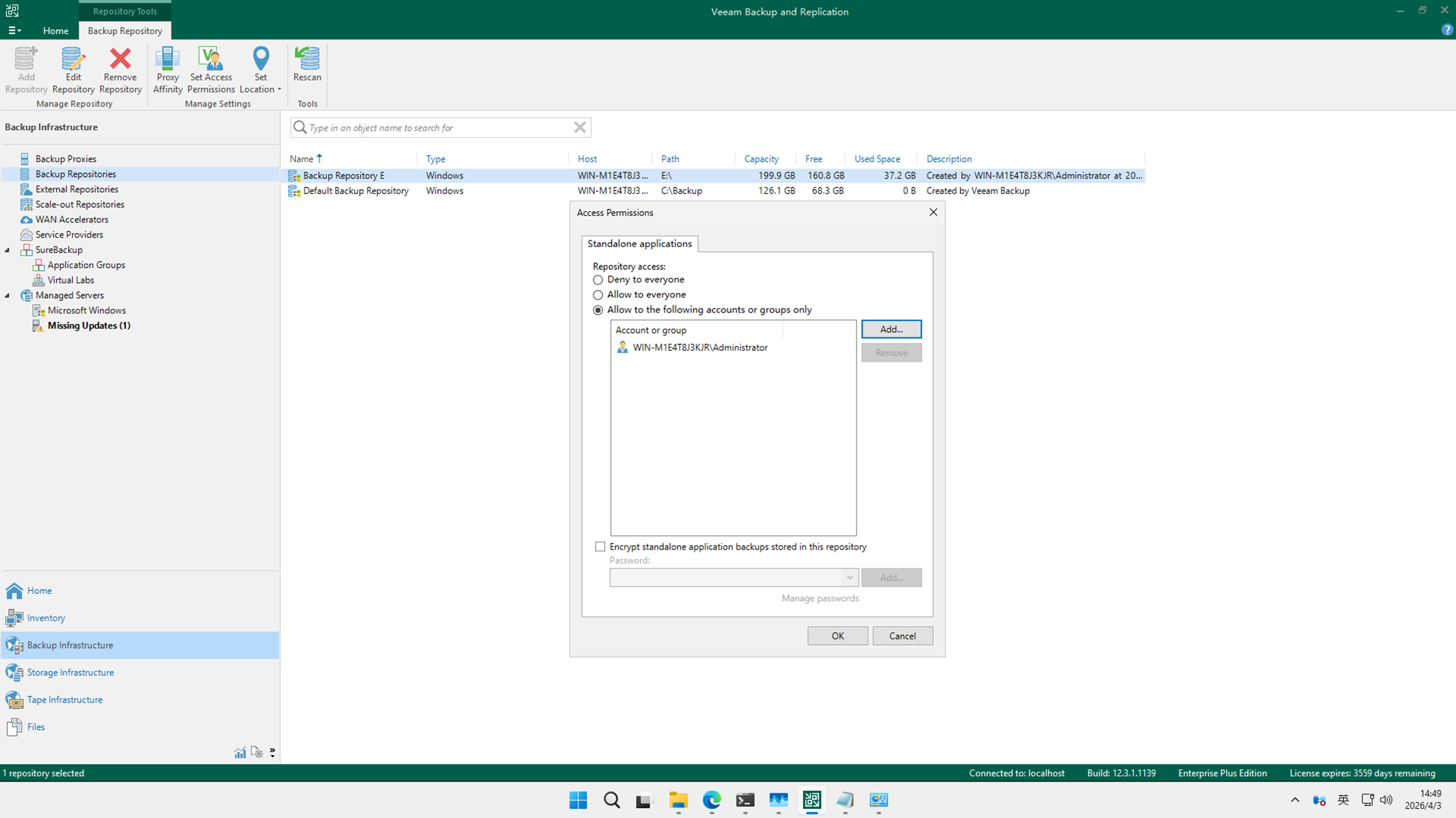Collapse the SureBackup tree node

(x=7, y=250)
